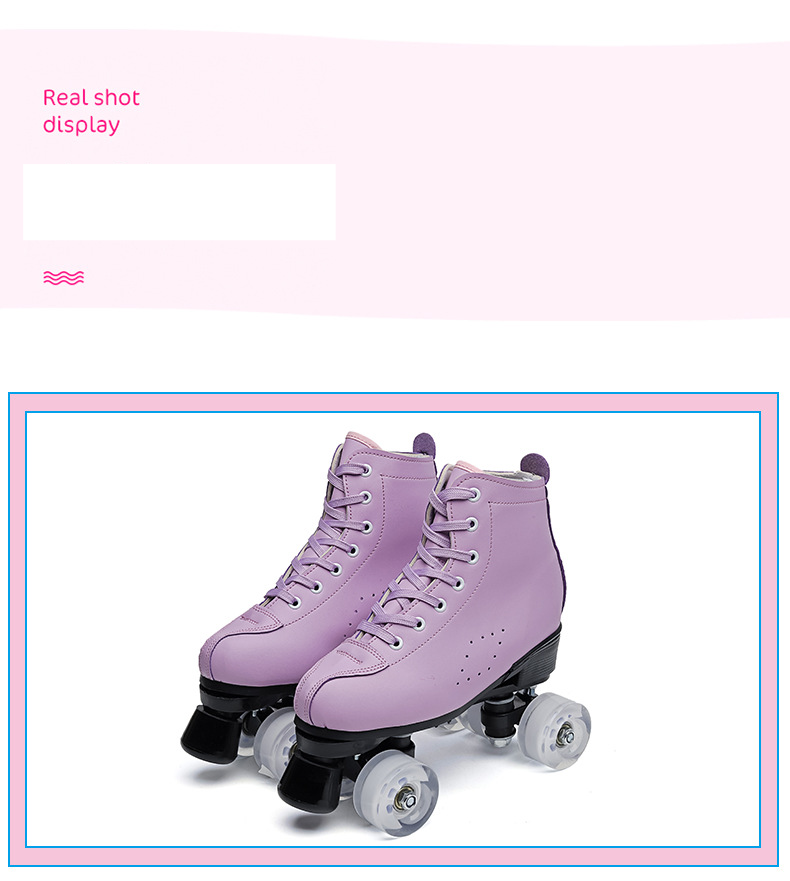This screenshot has height=881, width=790.
Task: Click the dark purple heel tab on rear skate
Action: 425,444
